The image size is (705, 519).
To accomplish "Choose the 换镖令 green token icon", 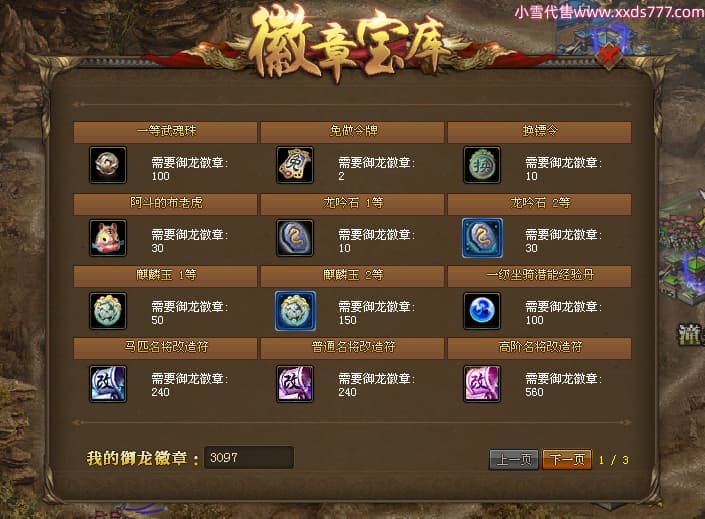I will pyautogui.click(x=482, y=165).
